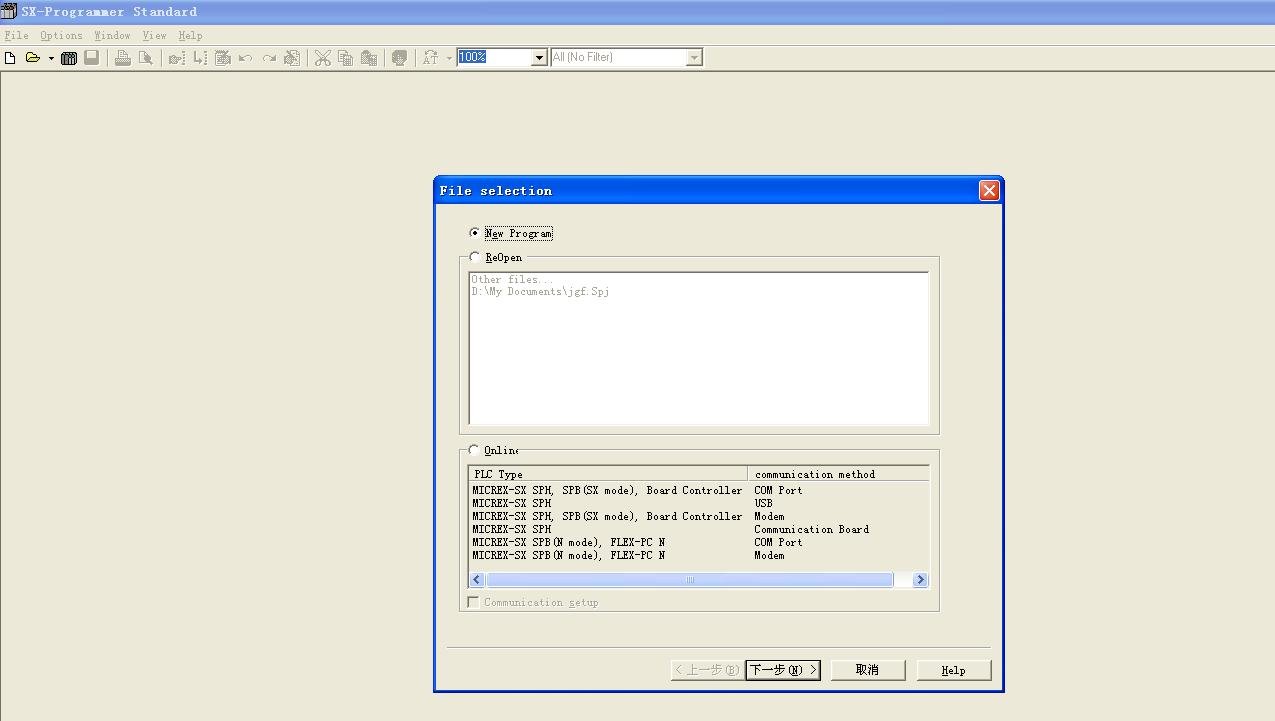Choose the Online radio option
Screen dimensions: 1275x721
pyautogui.click(x=475, y=450)
